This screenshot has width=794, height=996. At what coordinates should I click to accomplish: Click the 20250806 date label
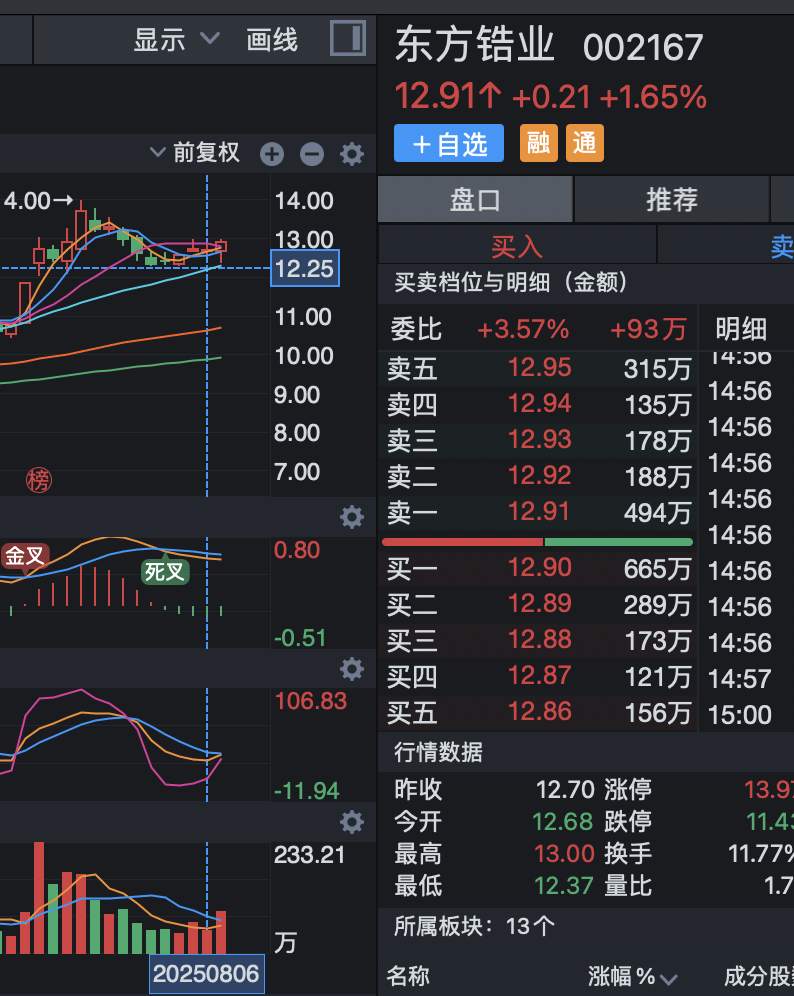click(x=206, y=974)
